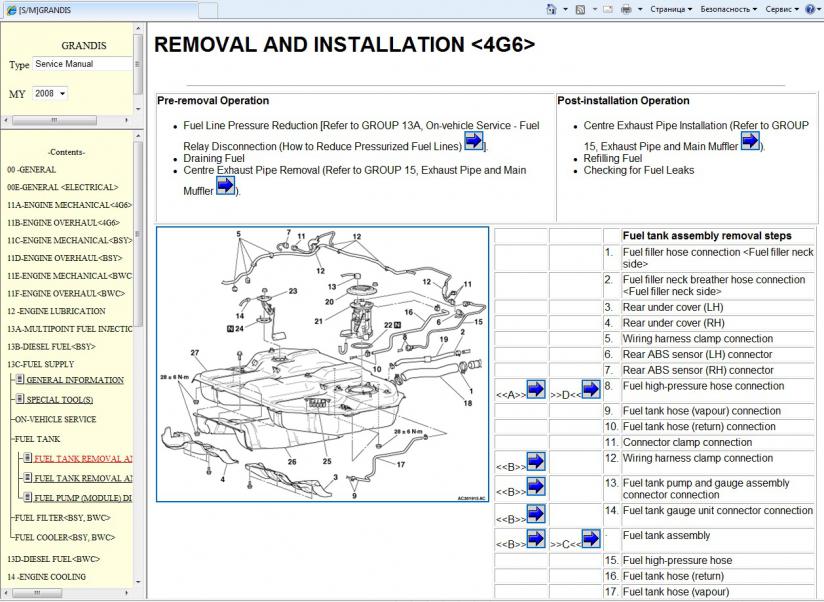The height and width of the screenshot is (602, 824).
Task: Click the browser Home toolbar icon
Action: click(551, 9)
